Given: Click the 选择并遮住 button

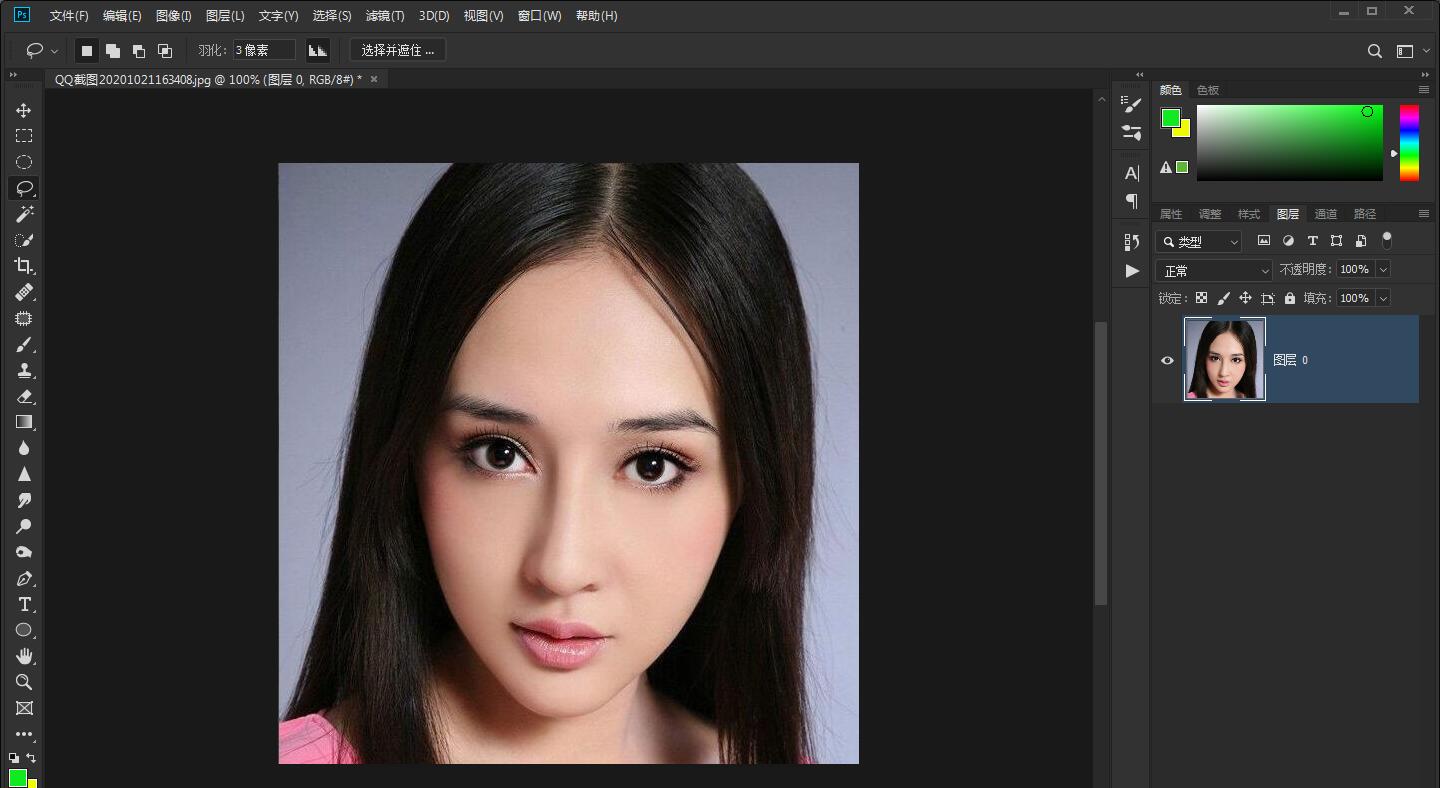Looking at the screenshot, I should 397,50.
